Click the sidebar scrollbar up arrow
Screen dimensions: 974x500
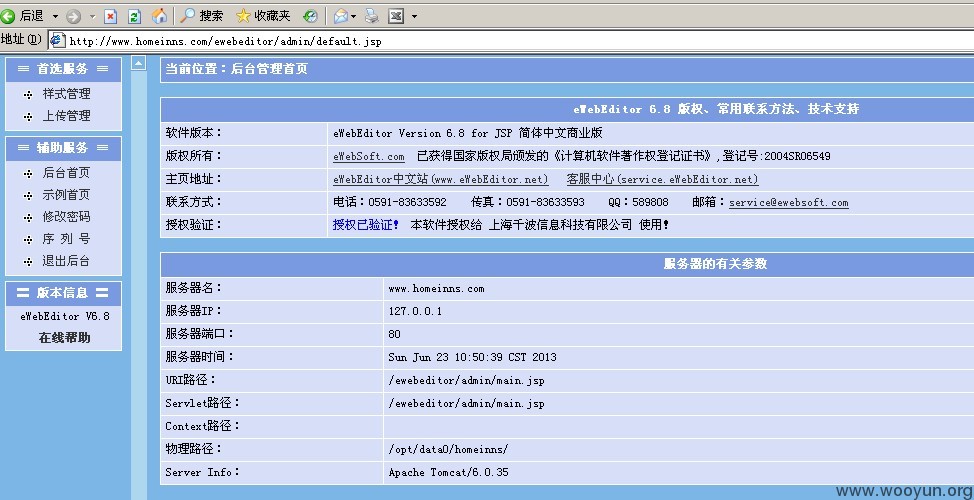(139, 63)
